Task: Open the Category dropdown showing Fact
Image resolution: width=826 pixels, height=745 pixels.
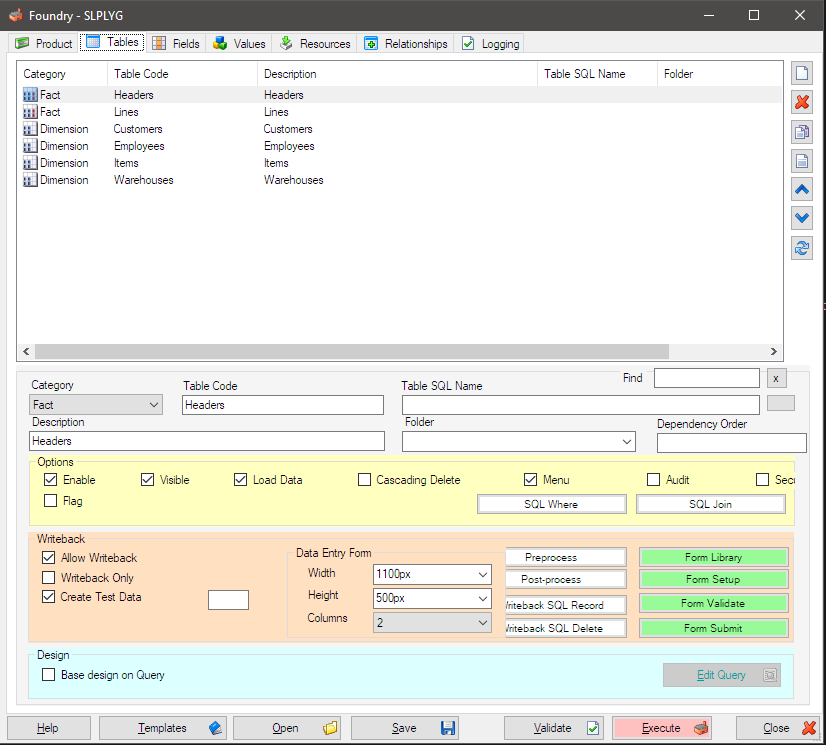Action: click(96, 405)
